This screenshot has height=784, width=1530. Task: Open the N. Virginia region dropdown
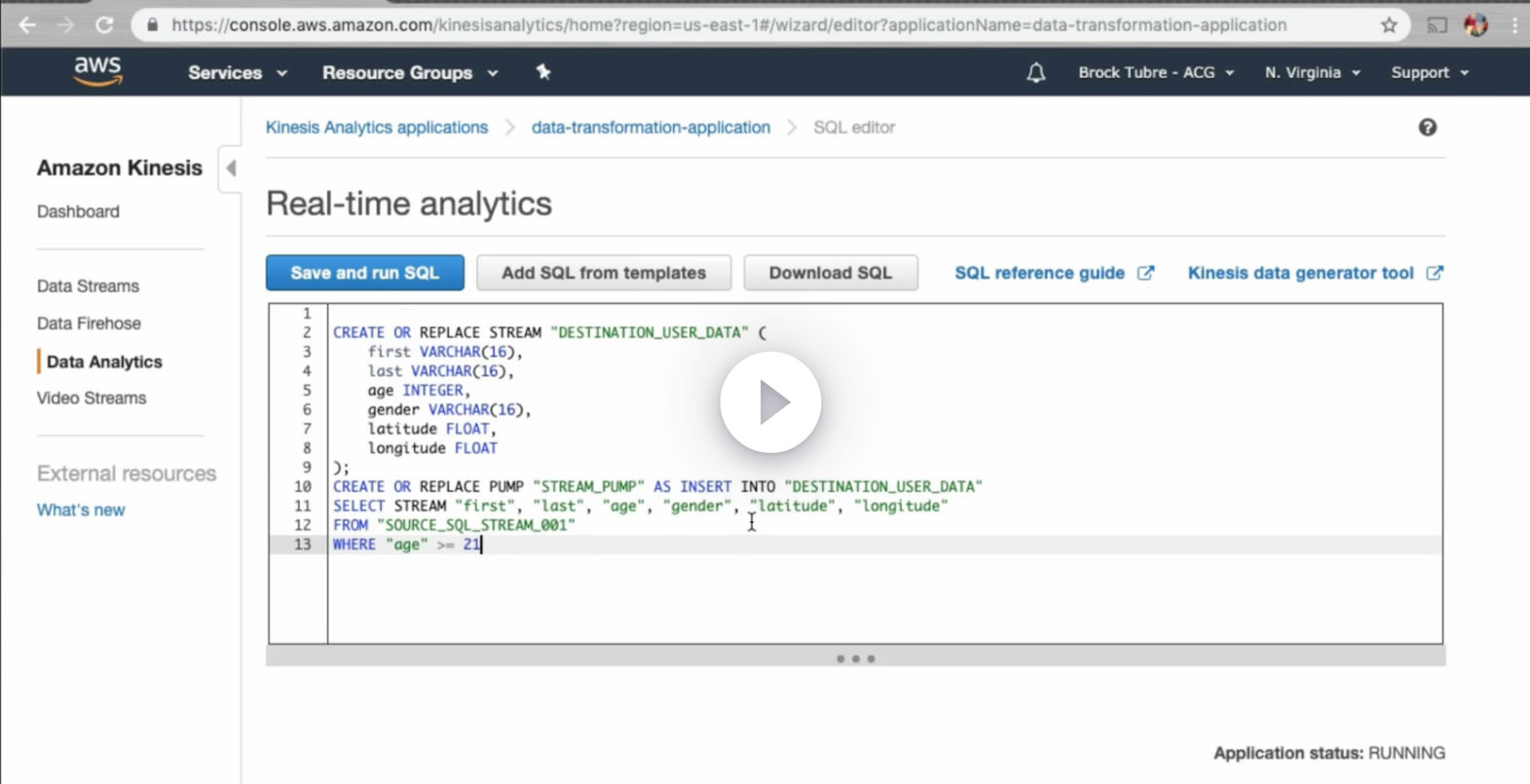(1312, 73)
